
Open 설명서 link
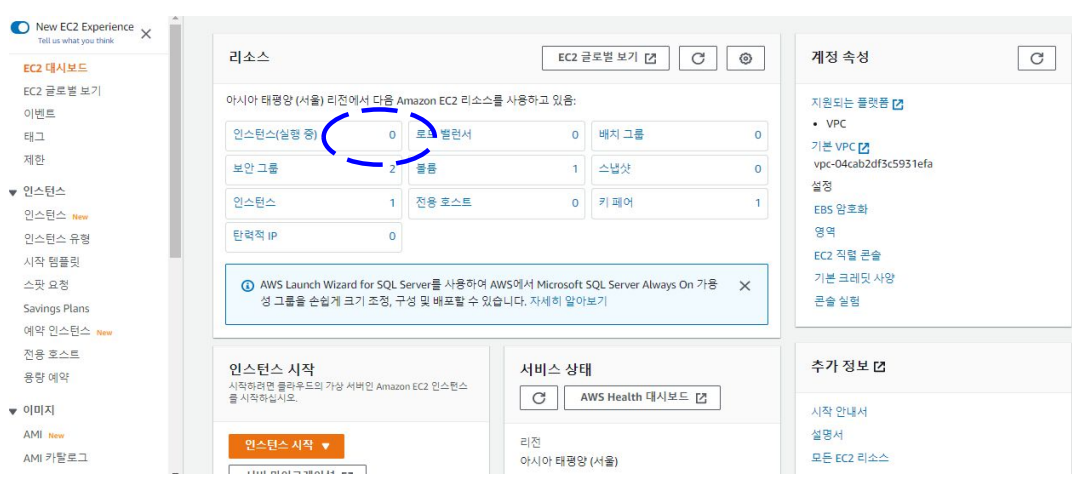click(827, 434)
